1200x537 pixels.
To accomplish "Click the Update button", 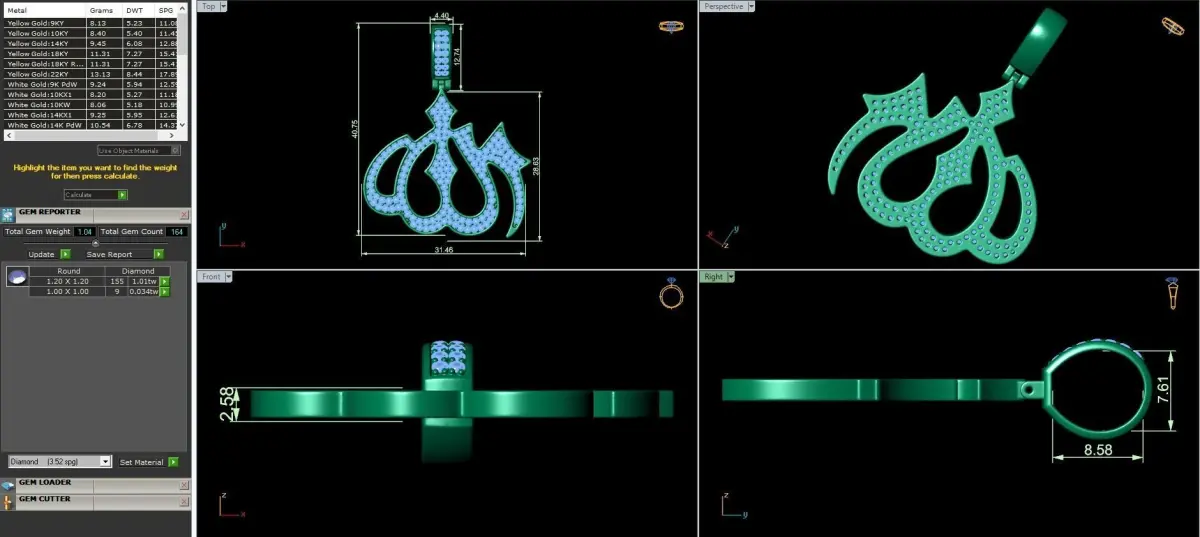I will click(42, 254).
